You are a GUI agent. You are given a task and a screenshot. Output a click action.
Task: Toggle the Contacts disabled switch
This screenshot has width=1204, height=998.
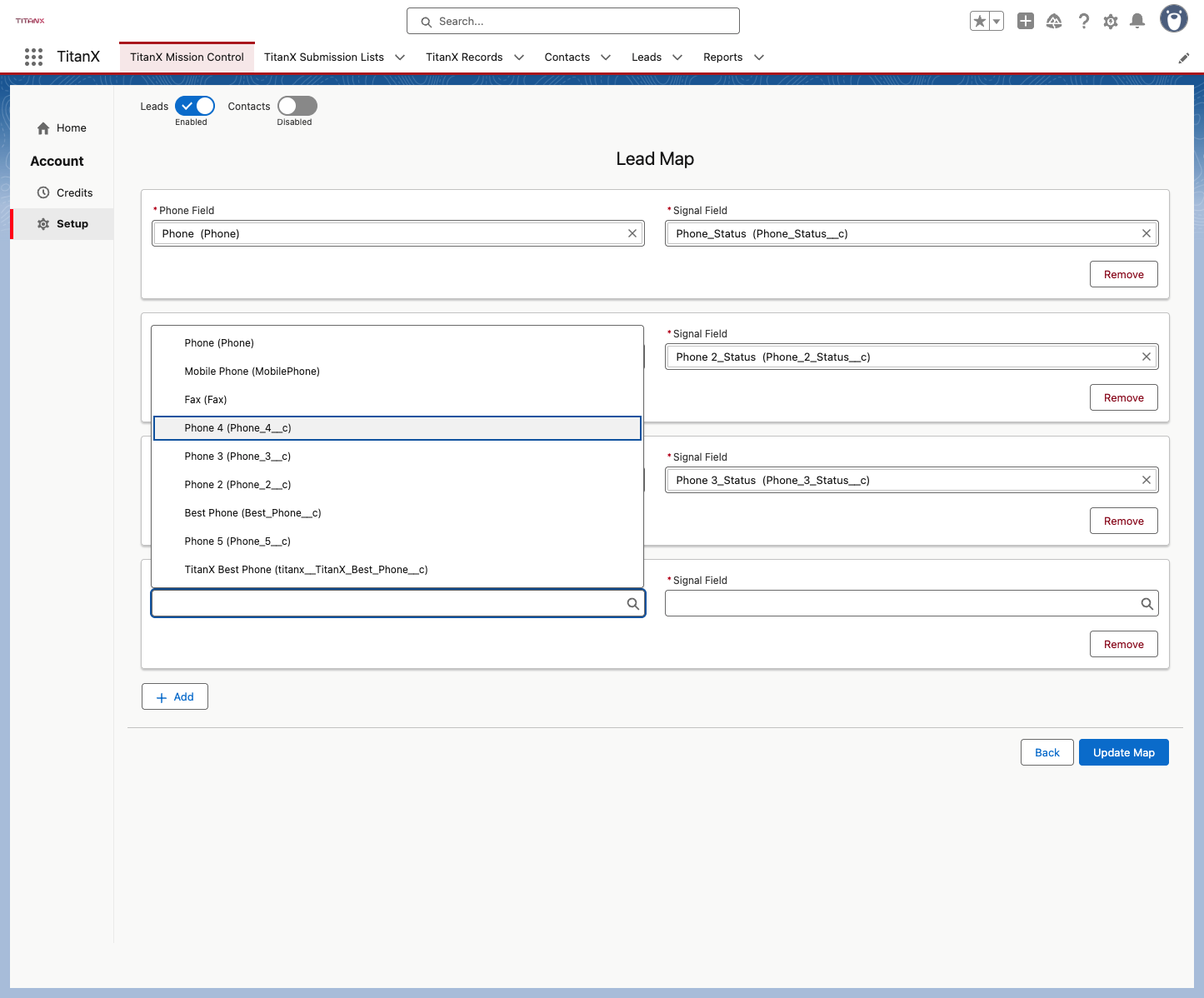[297, 106]
